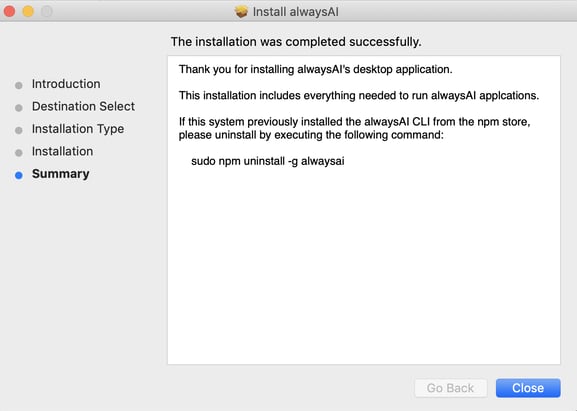
Task: Select the Installation step label
Action: [63, 151]
